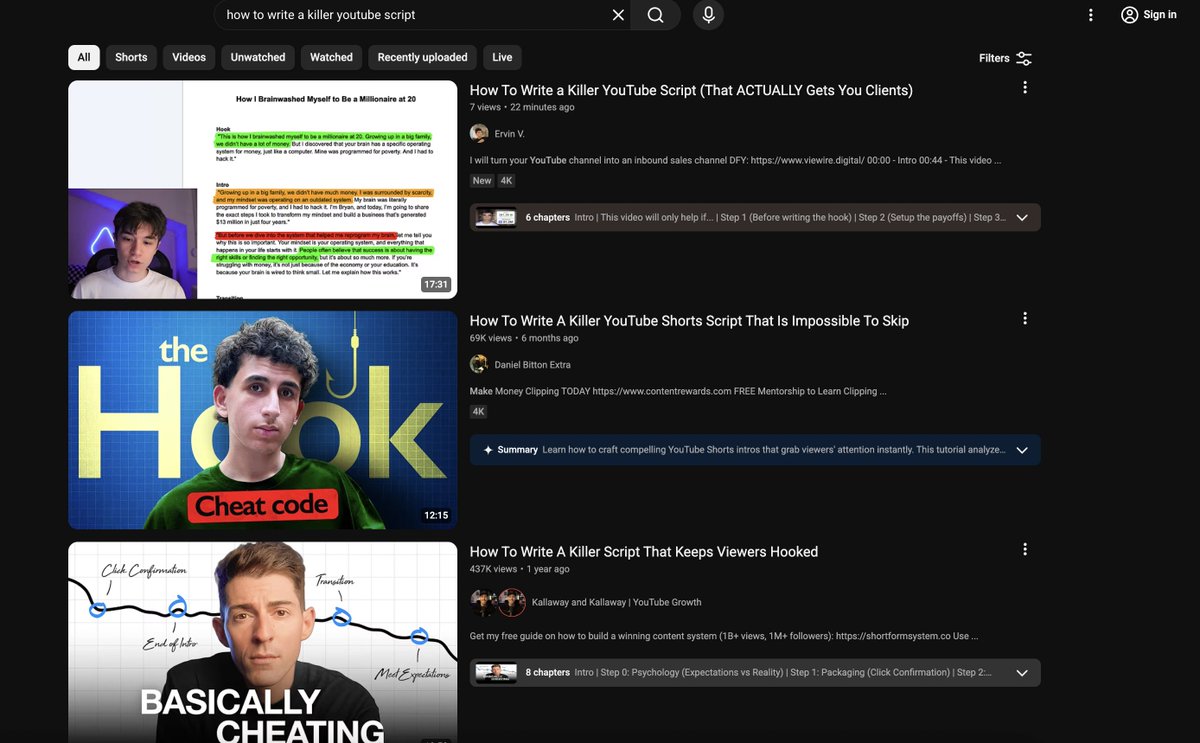1200x743 pixels.
Task: Open the Kallaway and Kallaway channel link
Action: [617, 603]
